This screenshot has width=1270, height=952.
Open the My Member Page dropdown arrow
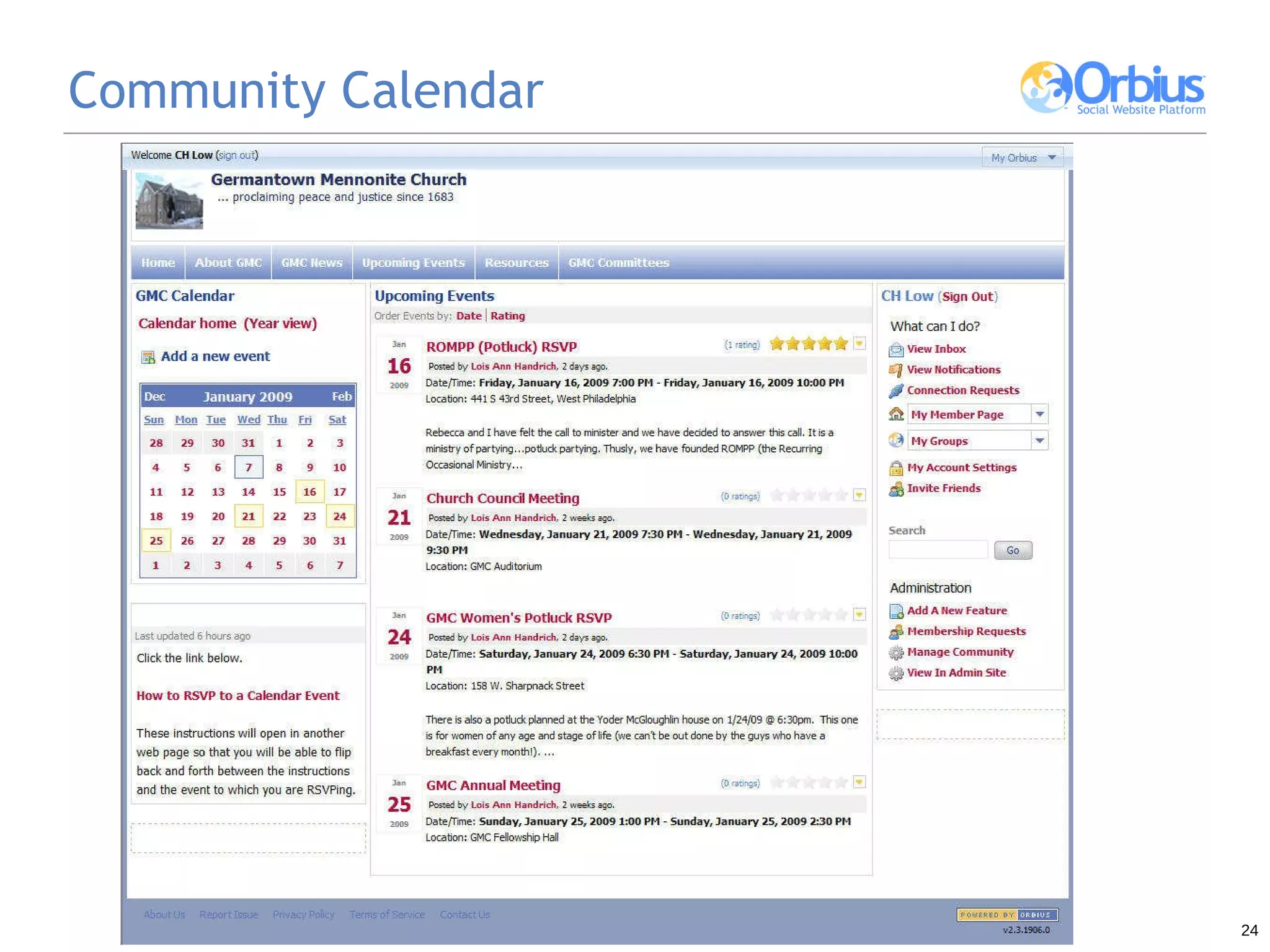point(1040,414)
